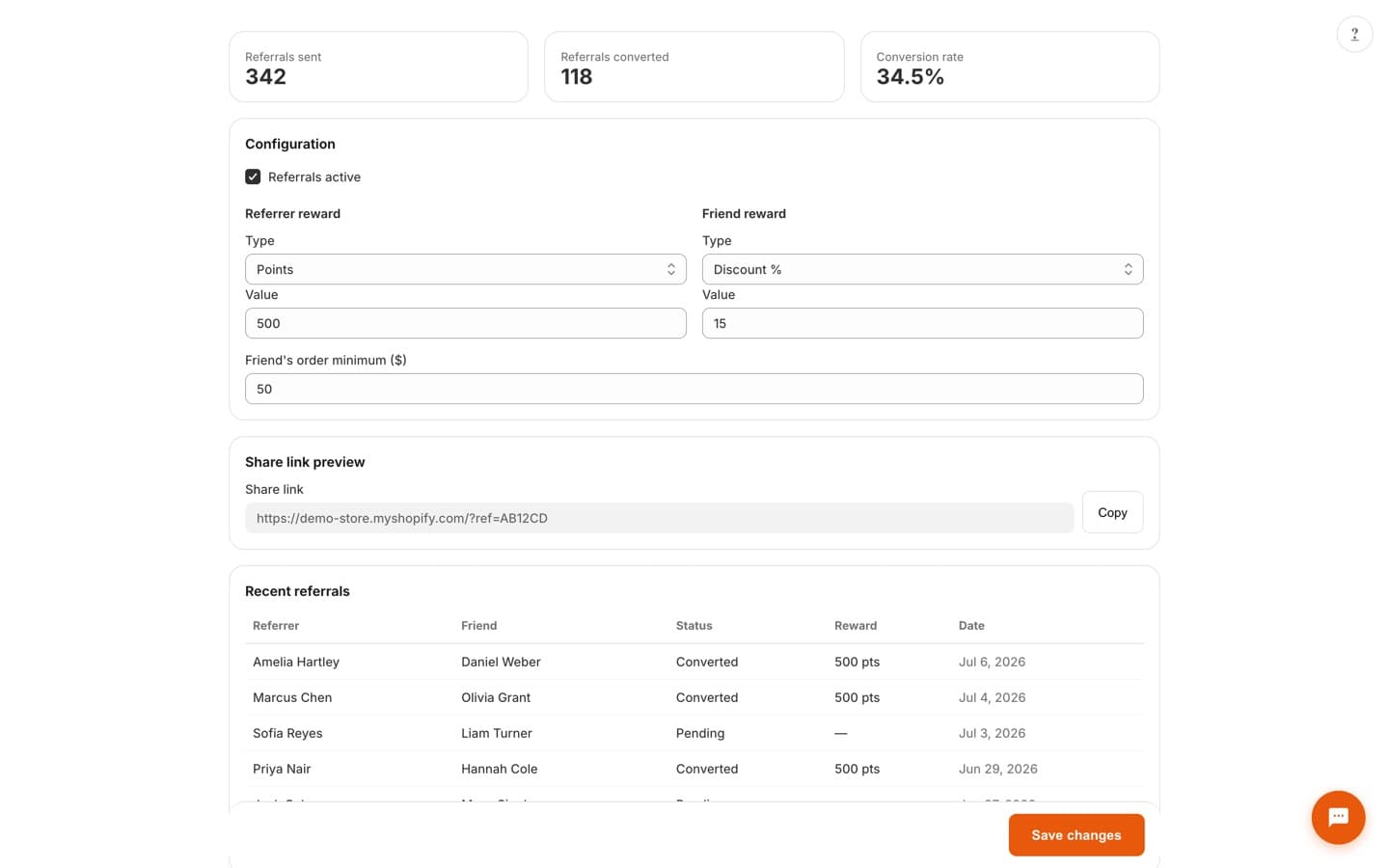Image resolution: width=1389 pixels, height=868 pixels.
Task: Open the Friend reward Type dropdown showing Discount %
Action: pyautogui.click(x=922, y=269)
